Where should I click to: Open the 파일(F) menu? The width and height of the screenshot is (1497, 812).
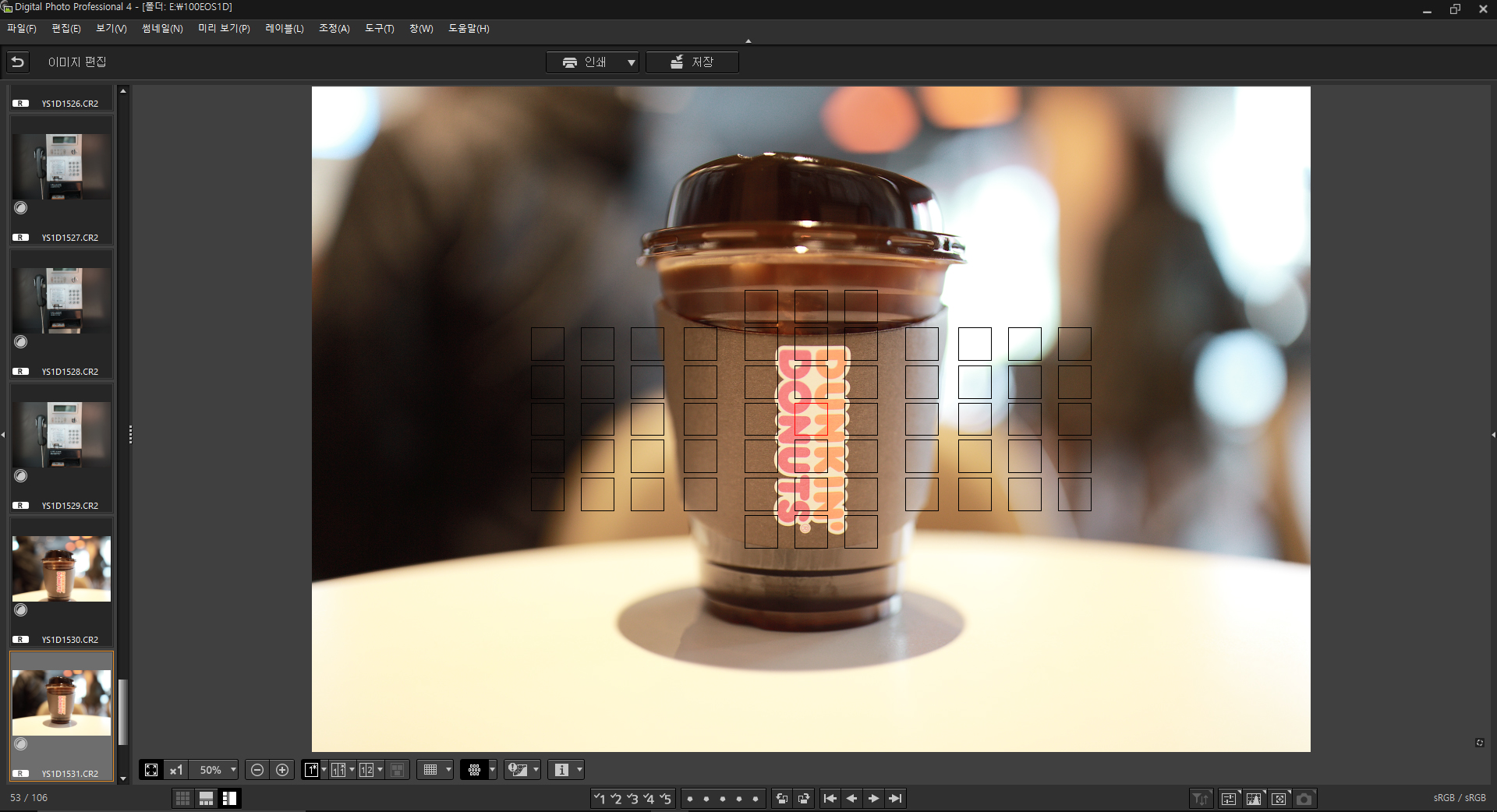(x=22, y=28)
